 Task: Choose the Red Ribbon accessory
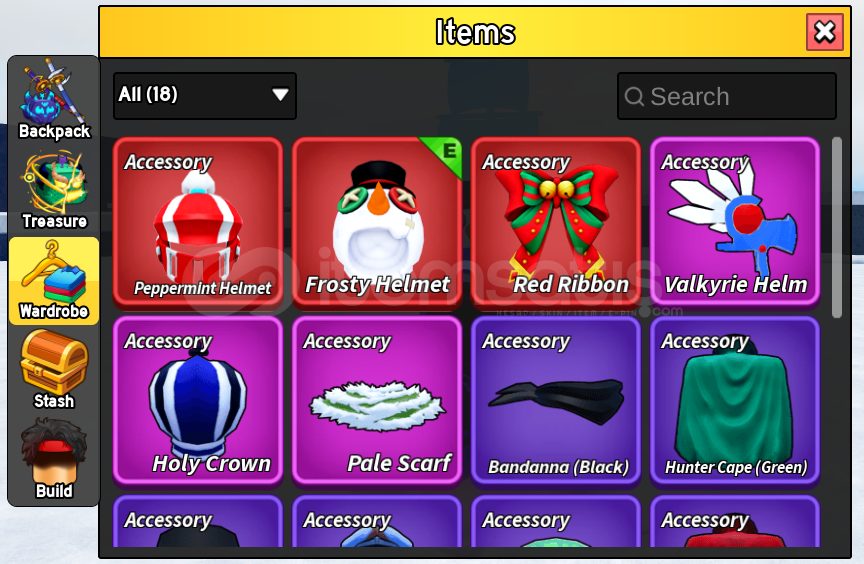[x=556, y=221]
